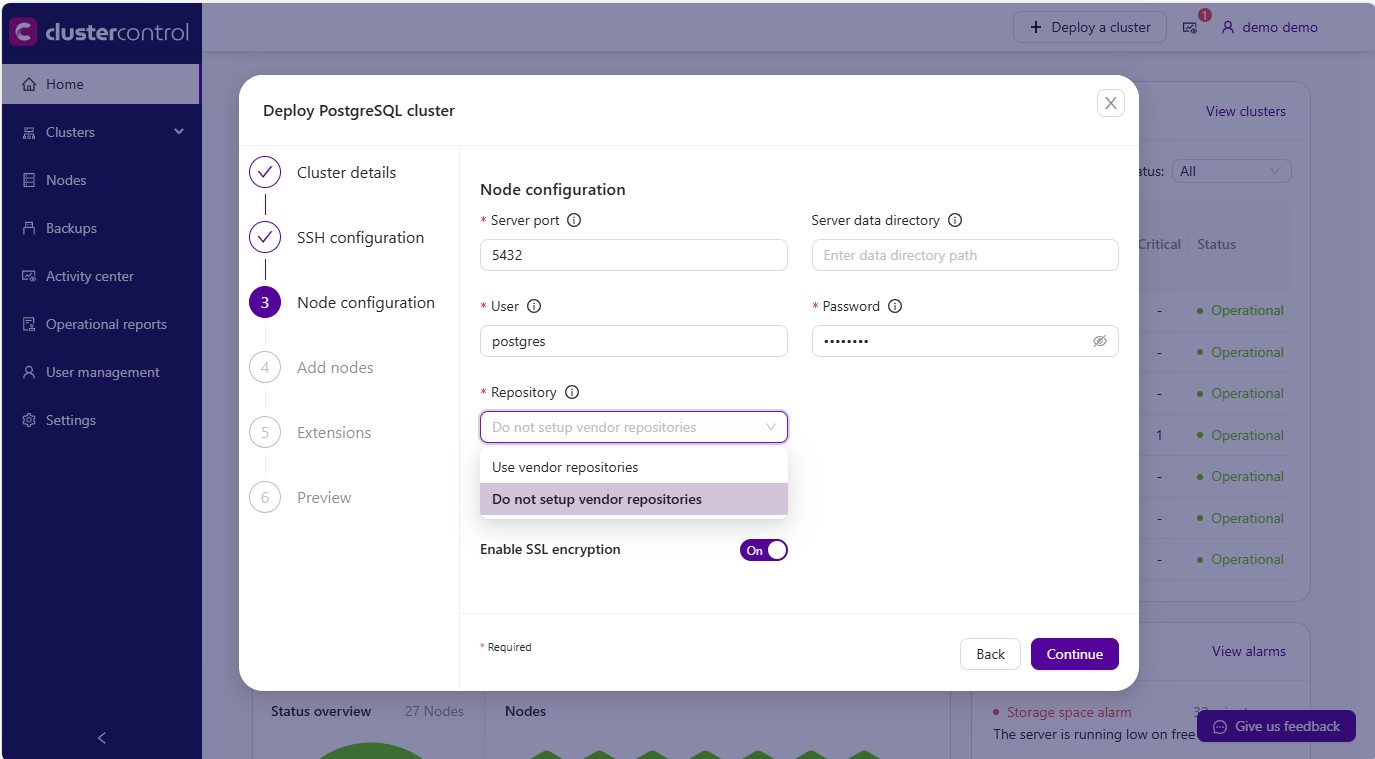The height and width of the screenshot is (759, 1375).
Task: Click info icon beside Server data directory
Action: [954, 220]
